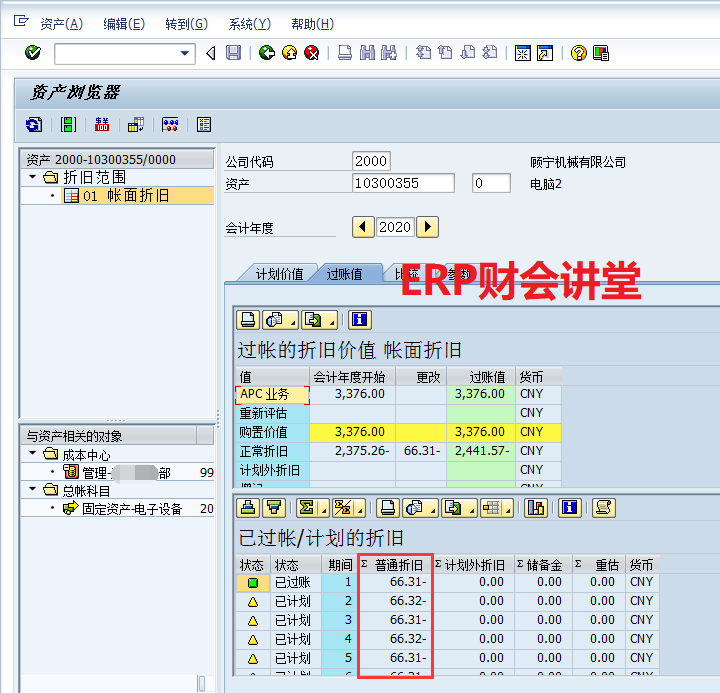Click the refresh icon in asset browser toolbar
The image size is (720, 693).
(x=34, y=125)
